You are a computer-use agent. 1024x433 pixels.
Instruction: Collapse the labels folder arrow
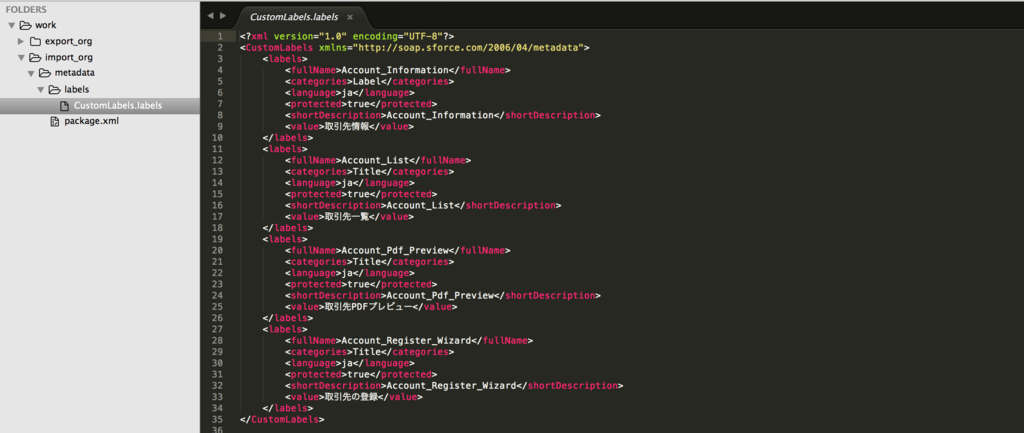click(x=40, y=89)
